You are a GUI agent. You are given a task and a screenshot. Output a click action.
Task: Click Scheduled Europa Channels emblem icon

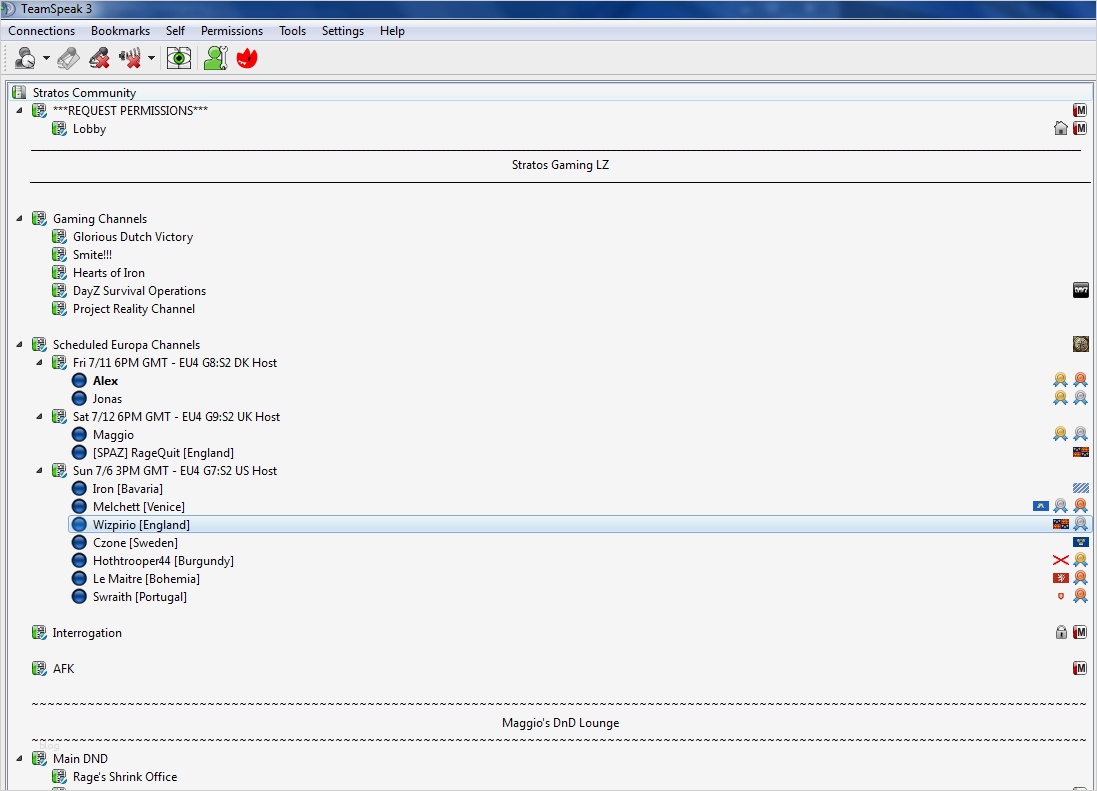1081,343
